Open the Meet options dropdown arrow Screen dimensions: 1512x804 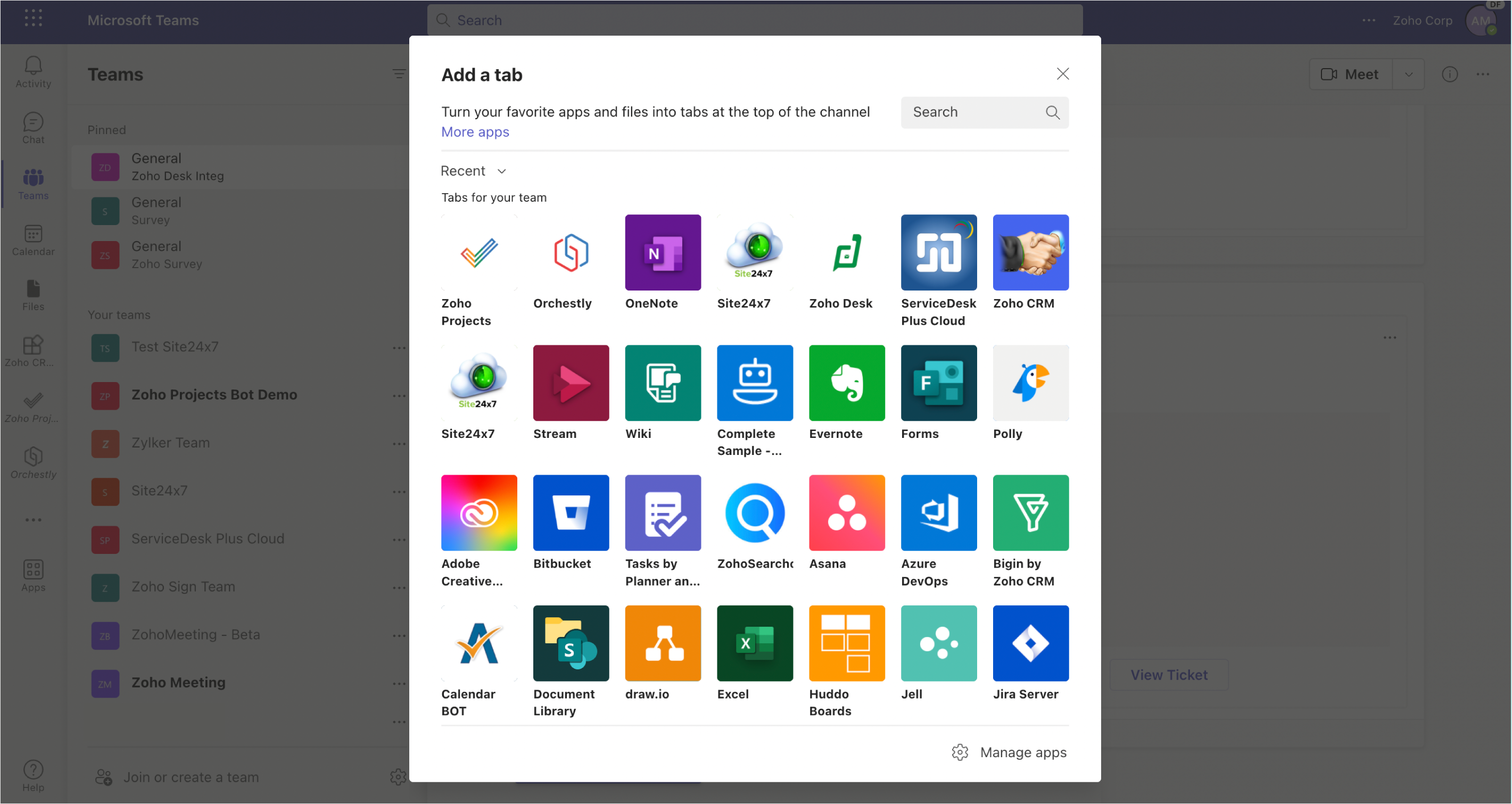coord(1408,74)
